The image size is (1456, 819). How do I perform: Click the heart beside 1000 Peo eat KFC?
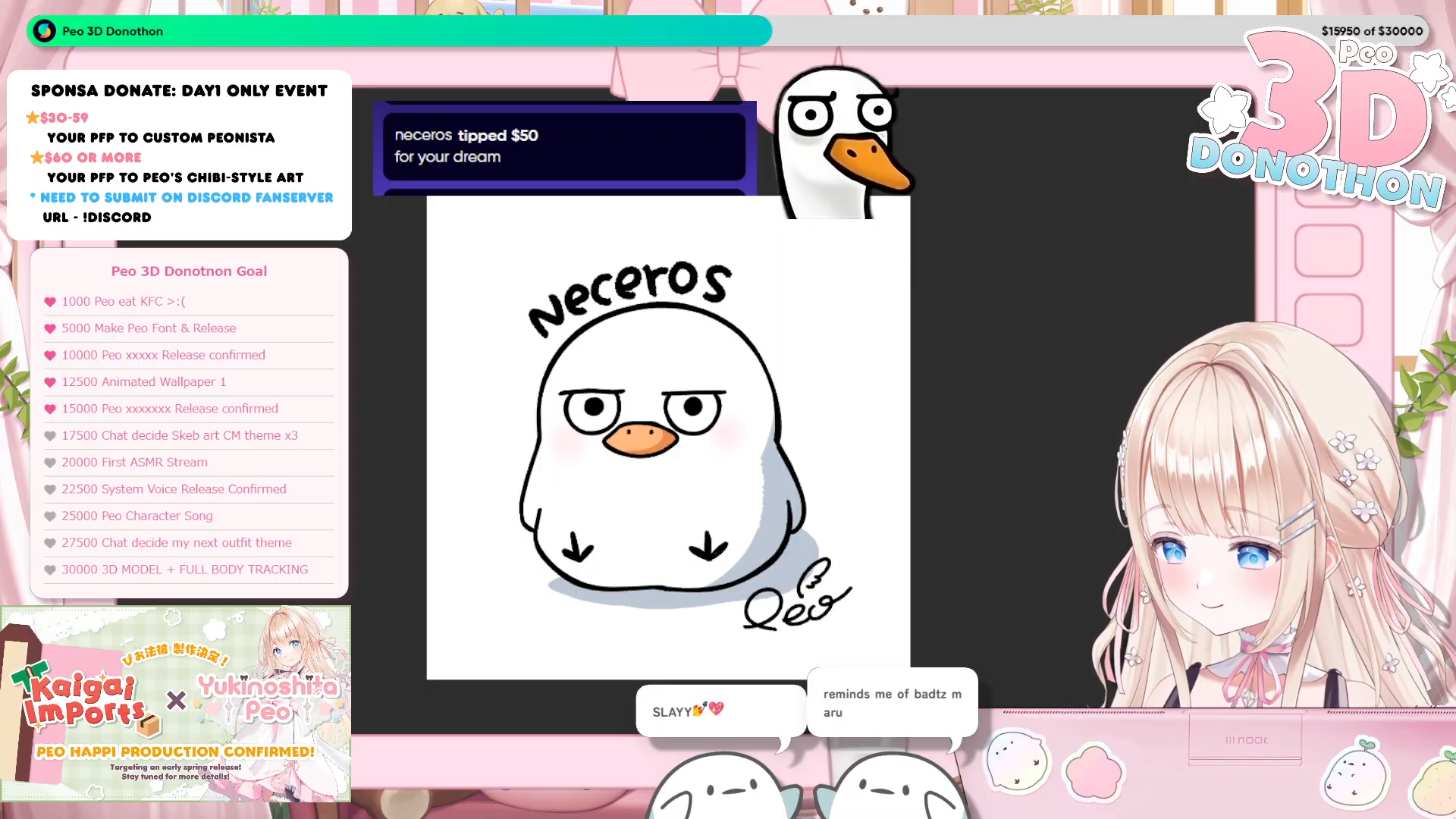coord(50,302)
